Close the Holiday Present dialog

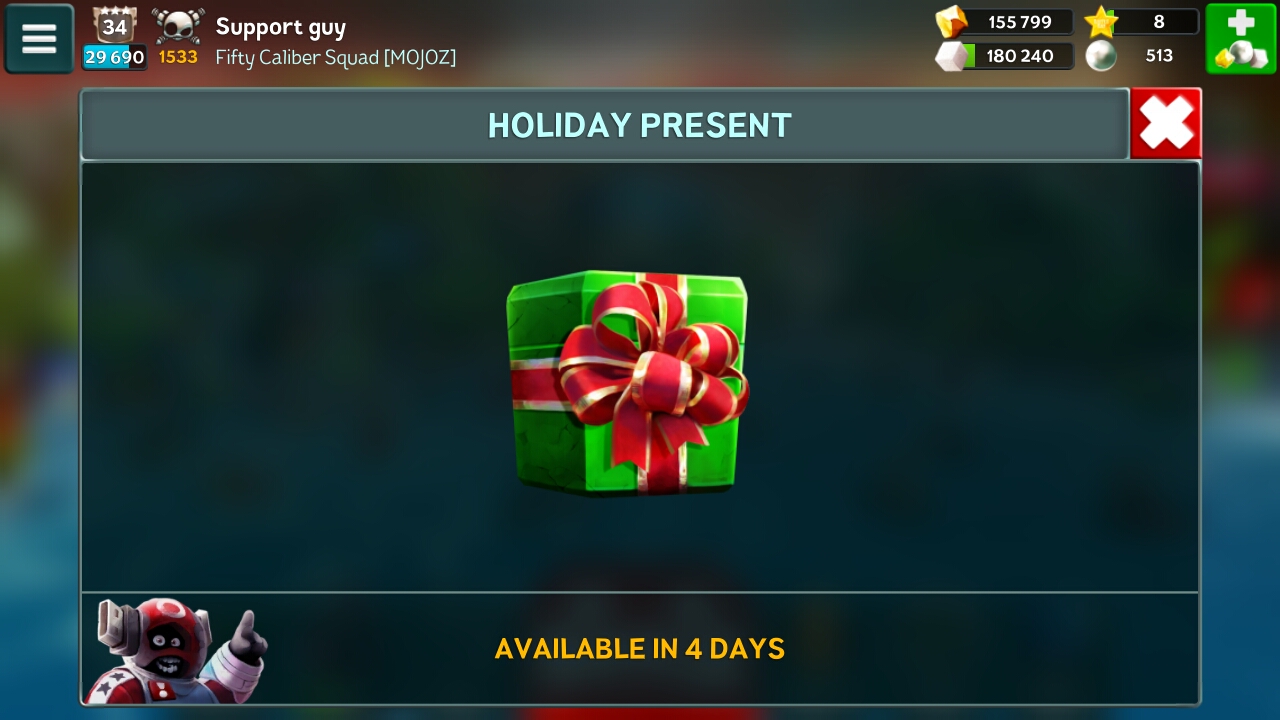coord(1166,124)
